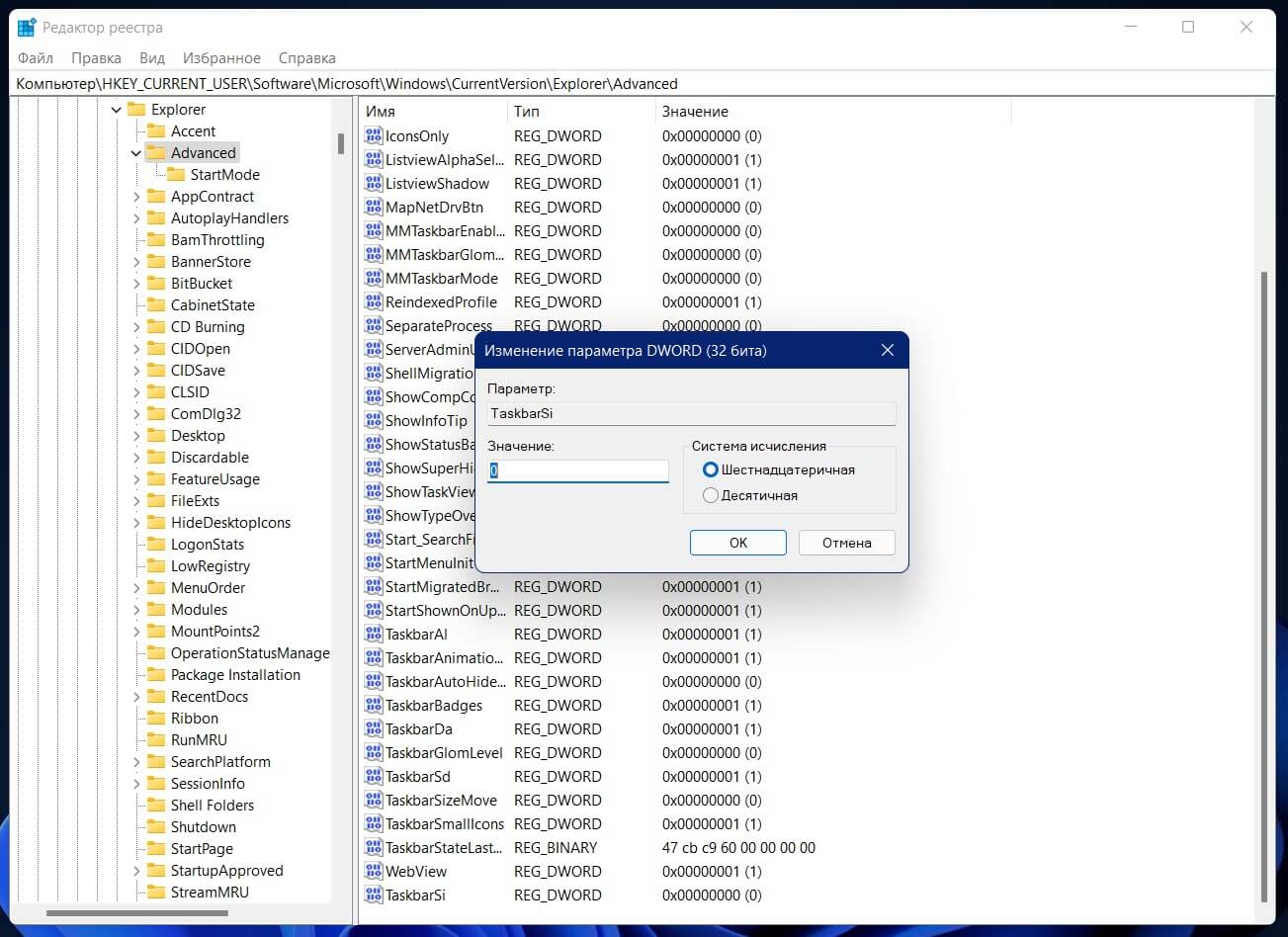Click the TaskbarDa value icon

tap(374, 728)
